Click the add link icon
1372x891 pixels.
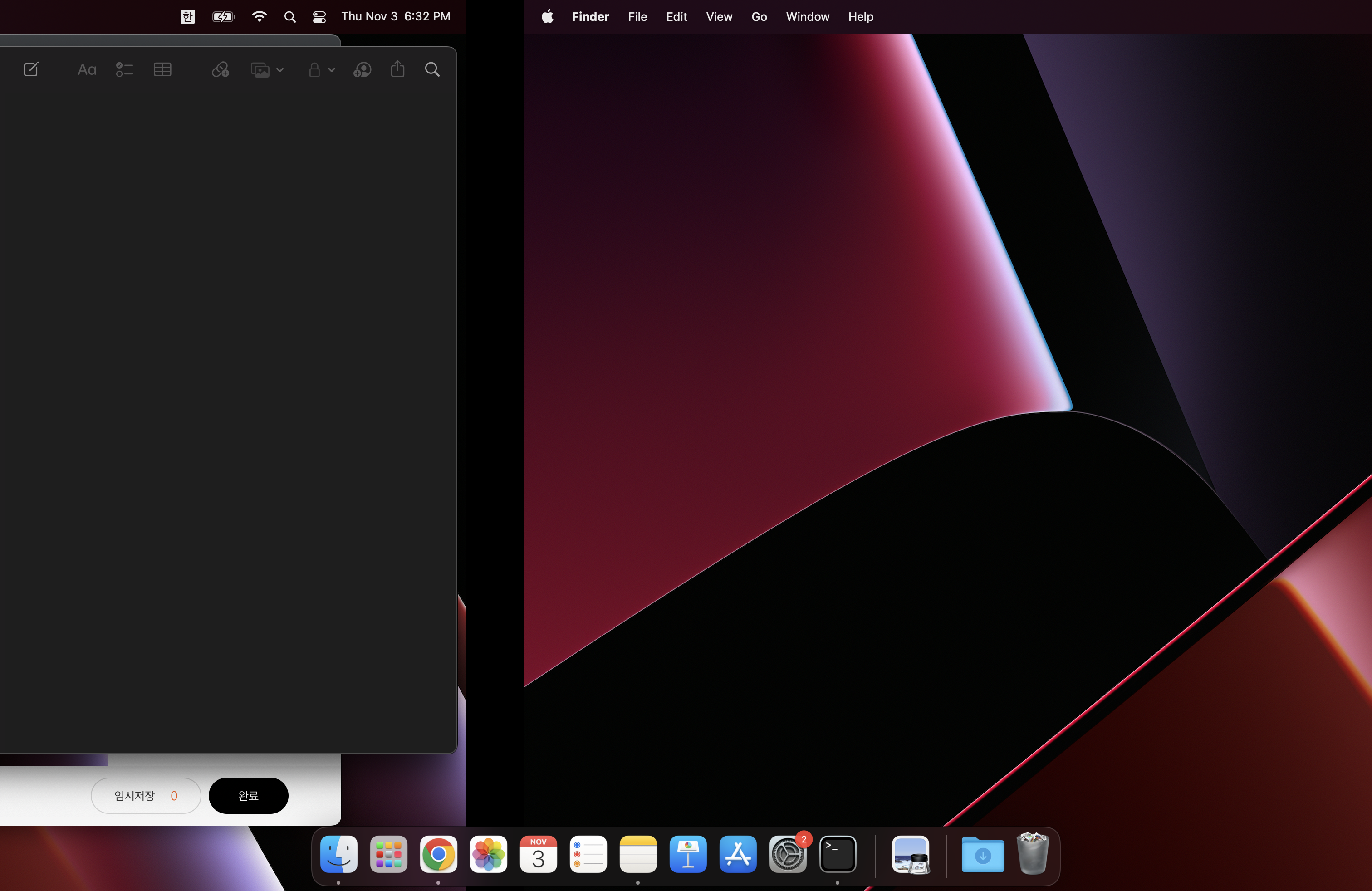[x=220, y=70]
